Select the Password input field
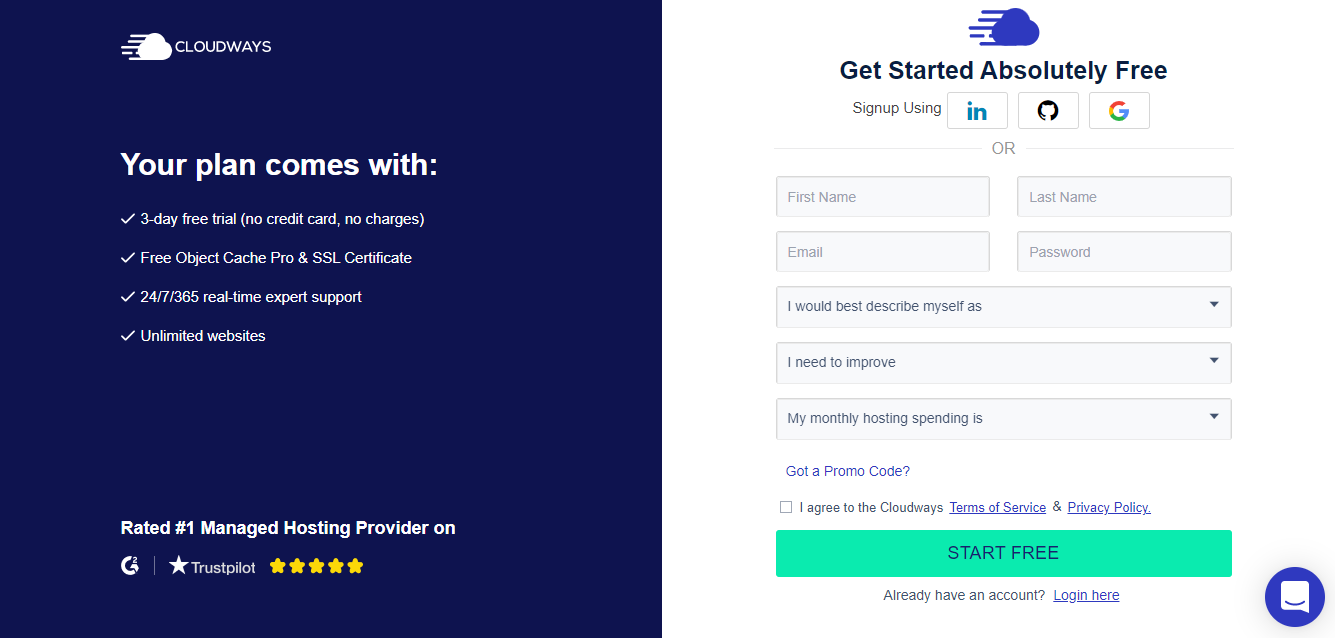The height and width of the screenshot is (638, 1335). click(x=1124, y=252)
